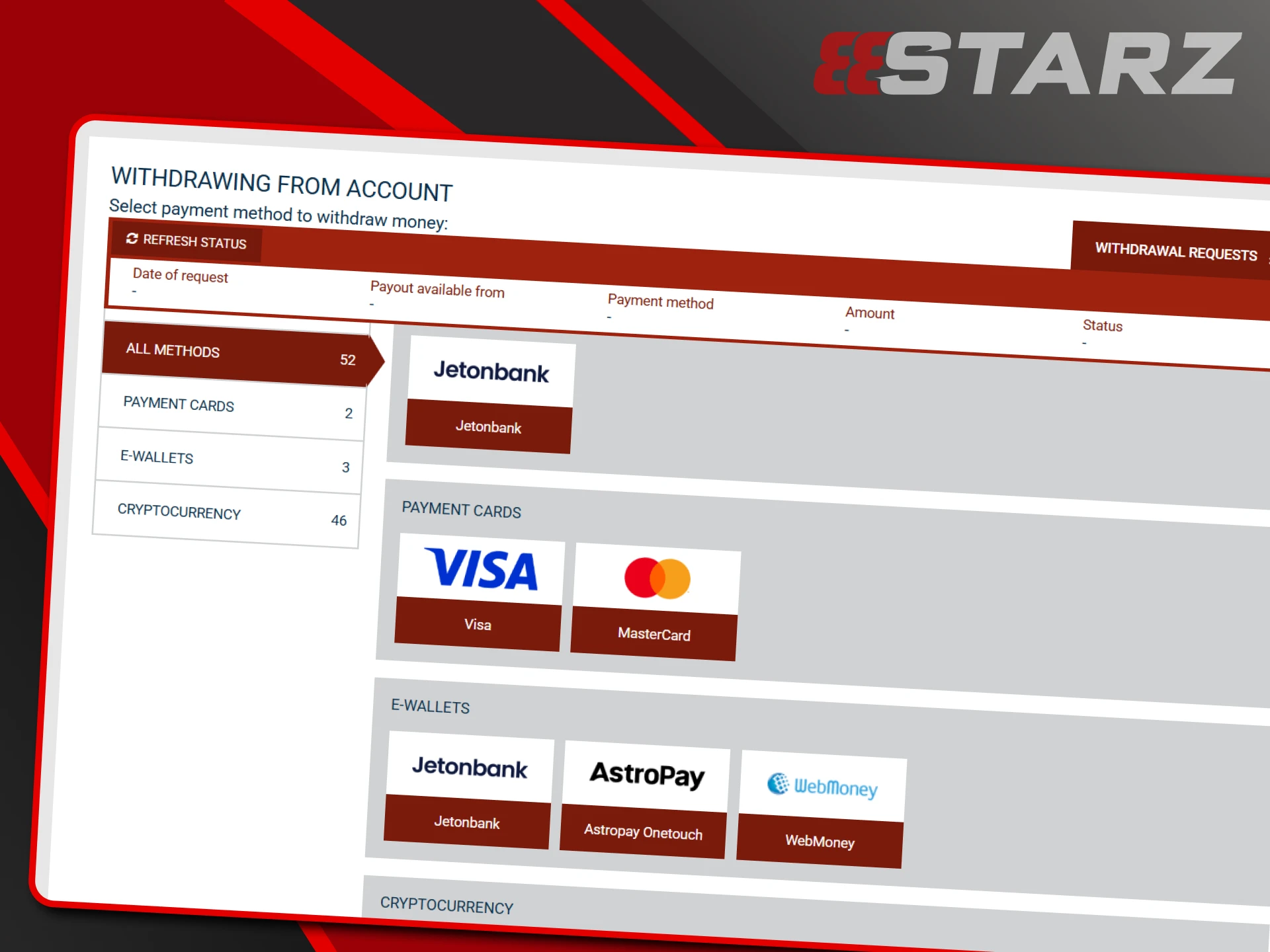Select the Cryptocurrency category in sidebar
The height and width of the screenshot is (952, 1270).
227,515
